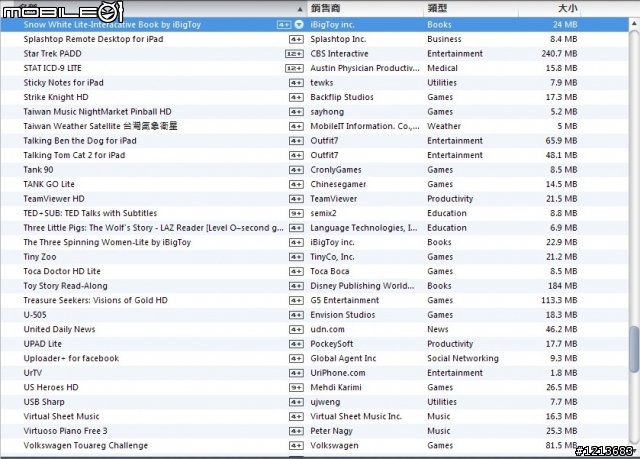Click the 12+ rating badge for Star Trek PADD
This screenshot has width=640, height=459.
pos(294,54)
